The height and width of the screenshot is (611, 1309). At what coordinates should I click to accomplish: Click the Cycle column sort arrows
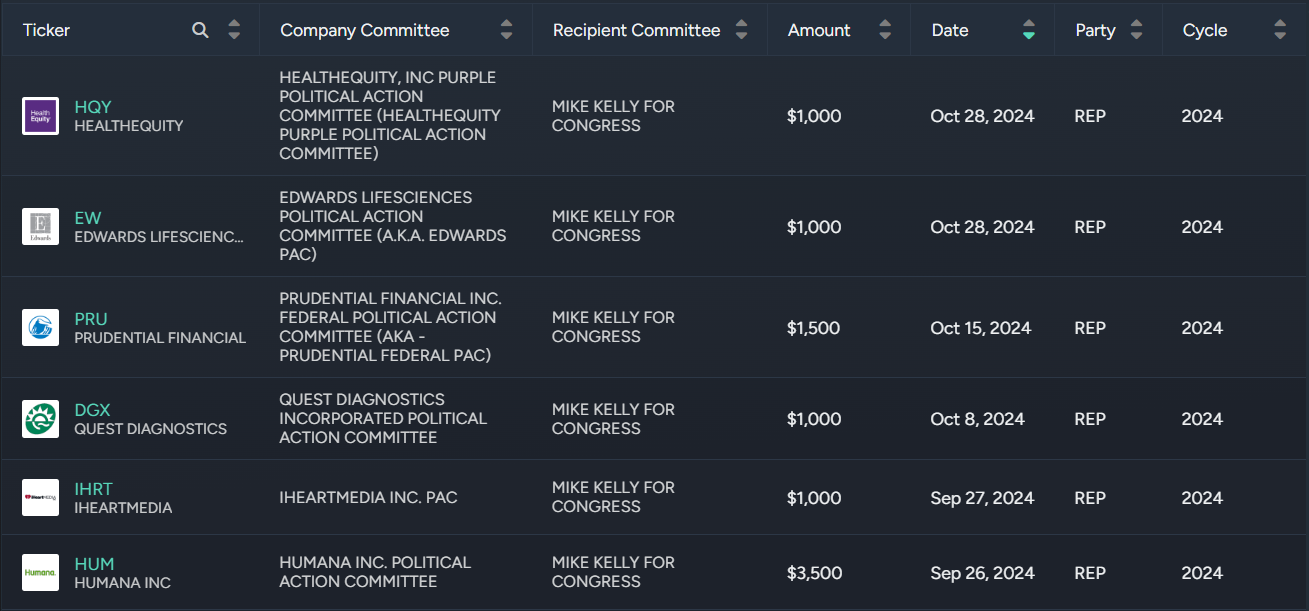(x=1280, y=30)
